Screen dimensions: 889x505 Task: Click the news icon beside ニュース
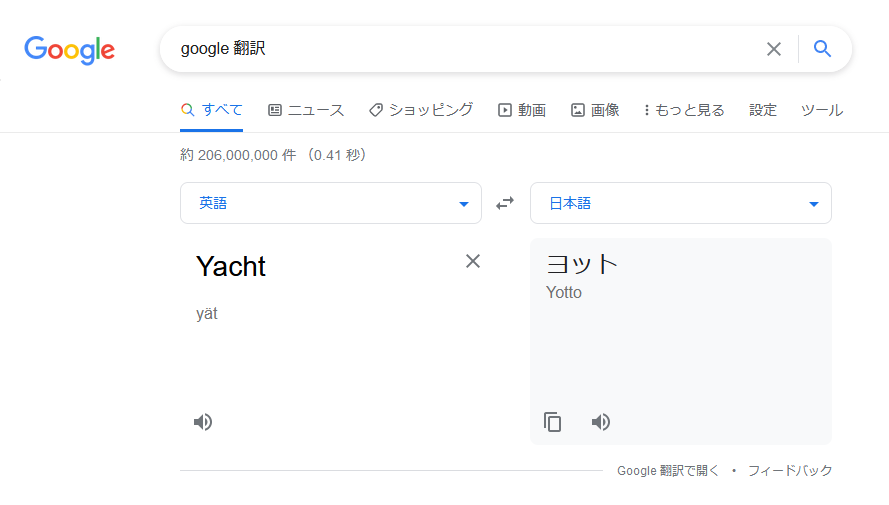coord(274,110)
